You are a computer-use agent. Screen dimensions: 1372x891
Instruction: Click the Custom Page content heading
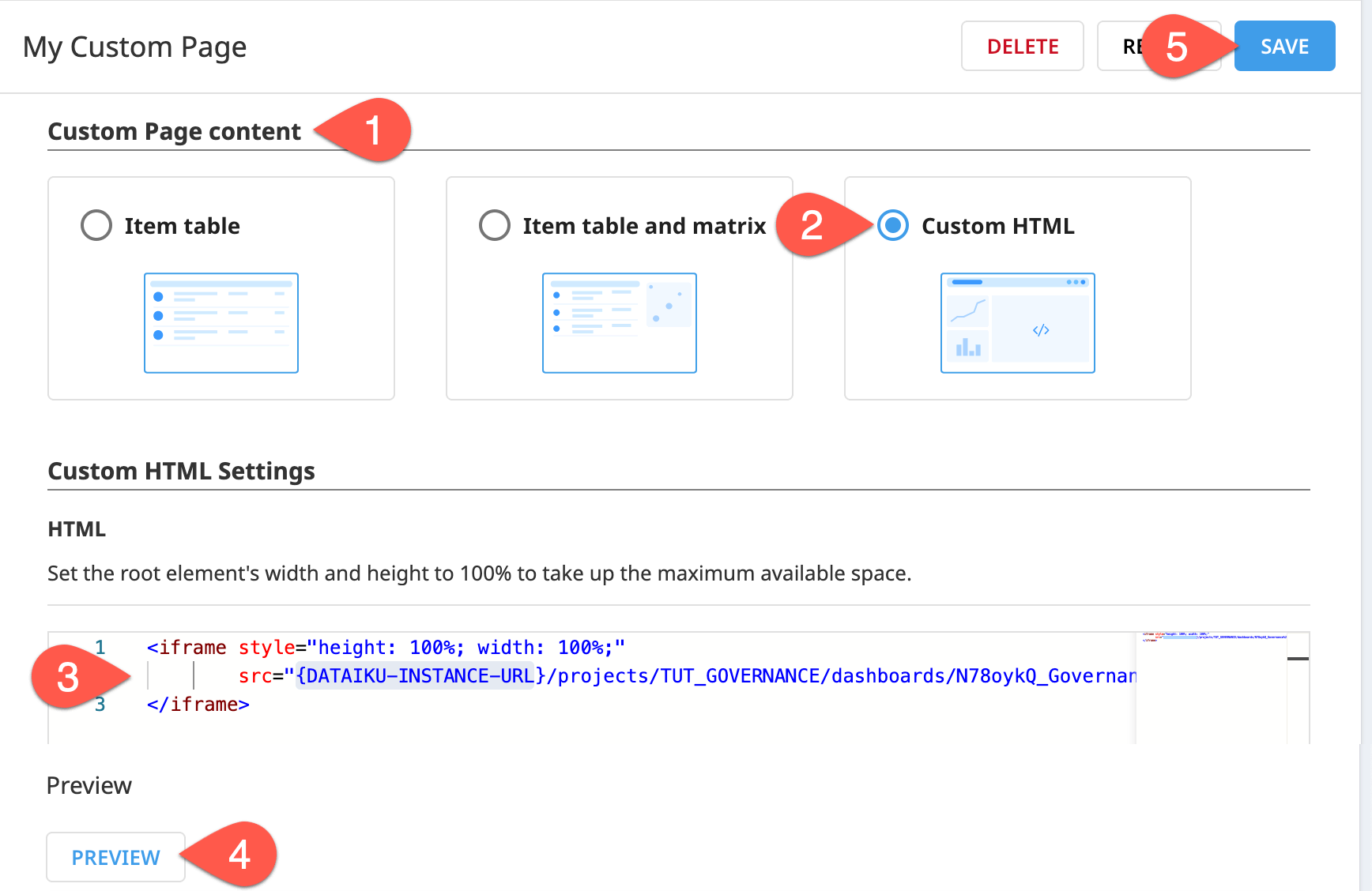click(175, 131)
